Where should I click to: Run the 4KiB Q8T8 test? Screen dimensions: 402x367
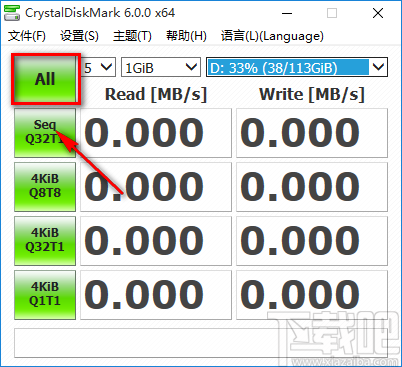pyautogui.click(x=45, y=187)
